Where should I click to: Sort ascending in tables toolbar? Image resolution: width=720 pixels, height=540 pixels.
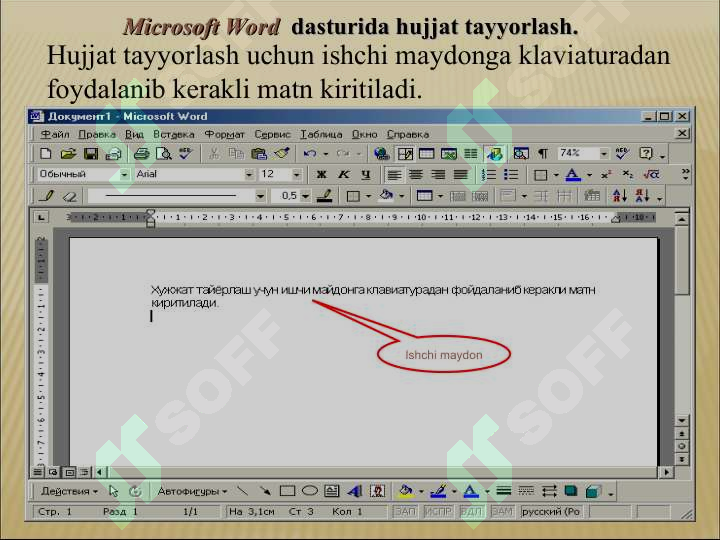pos(619,196)
